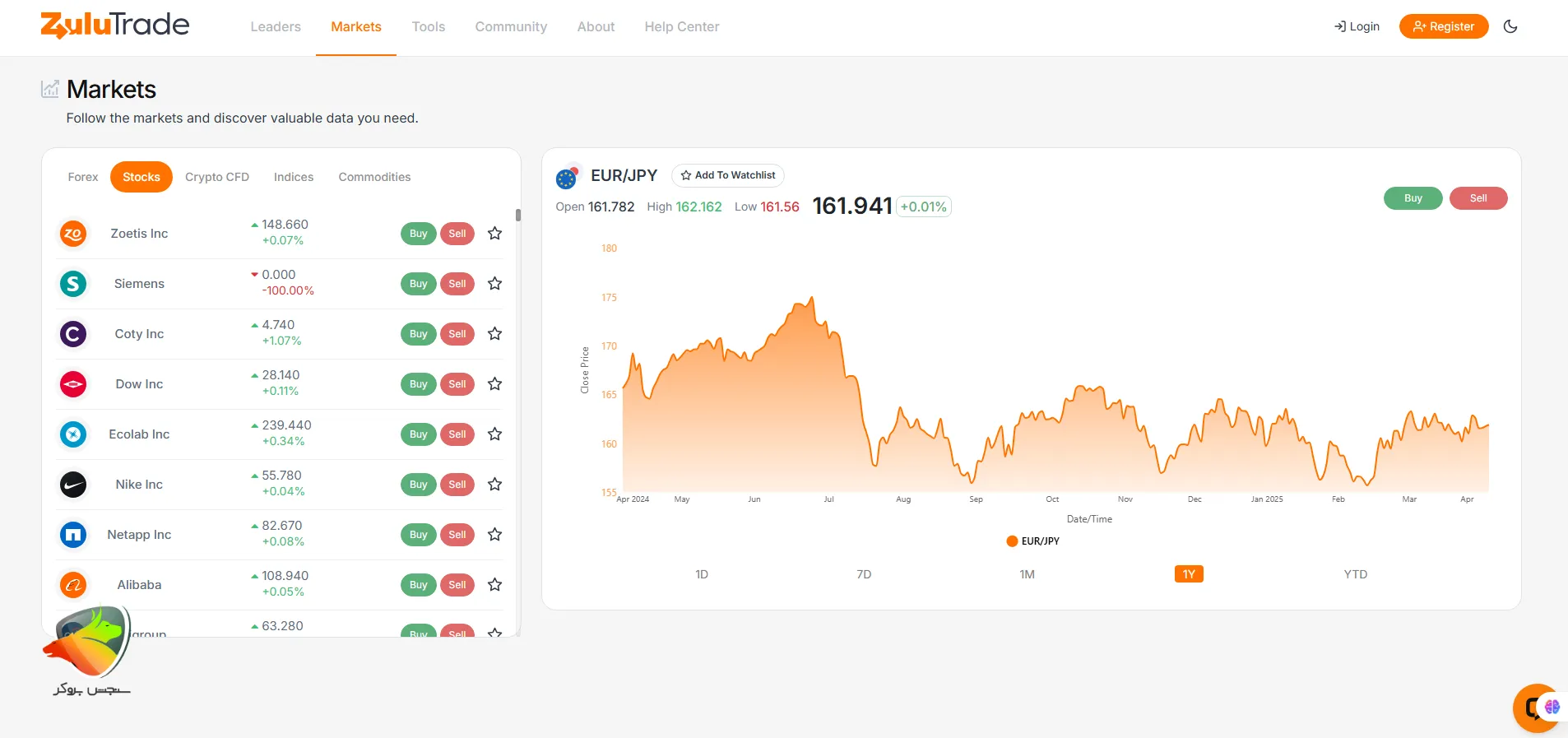
Task: Click the stocks list scrollbar
Action: (x=518, y=216)
